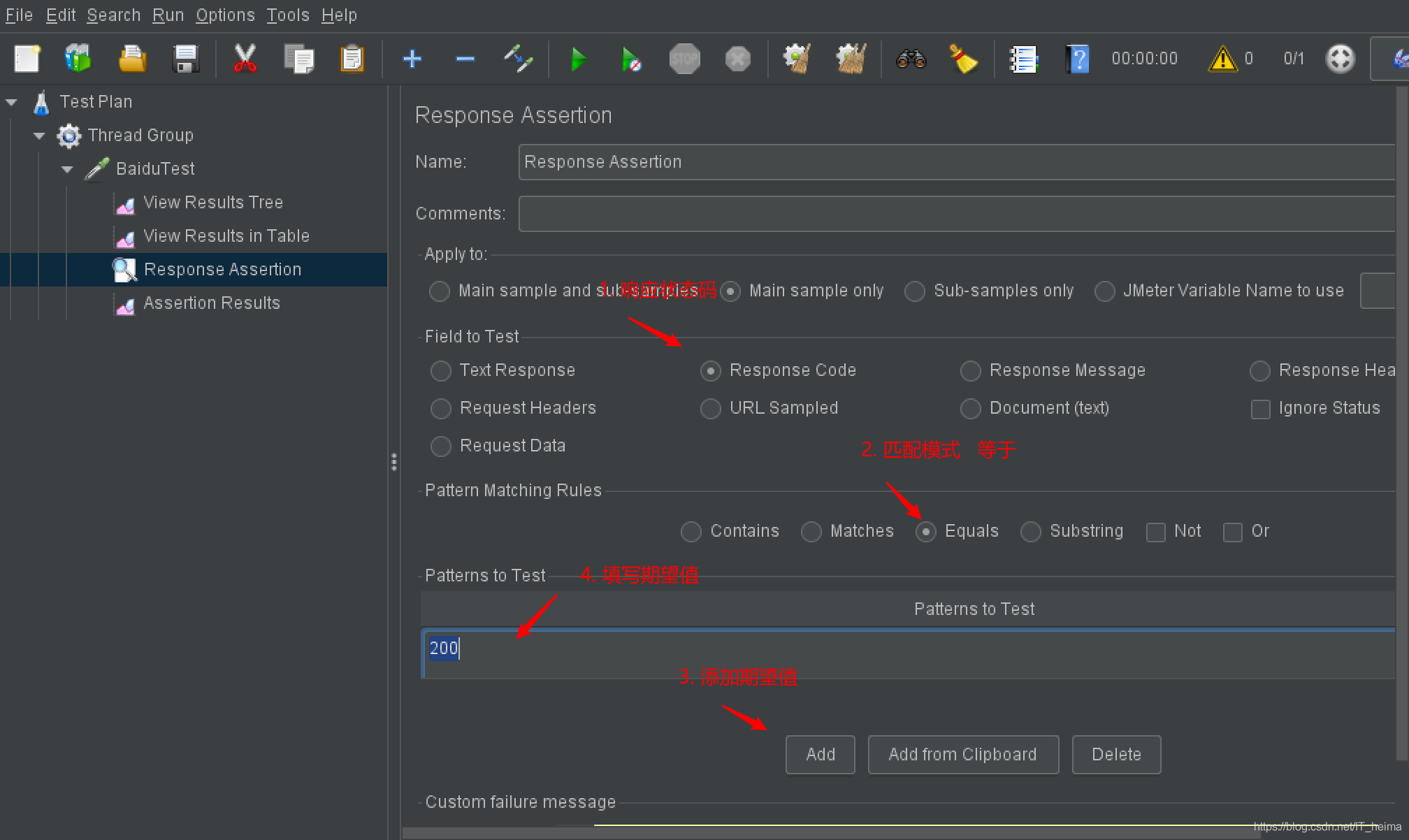Viewport: 1409px width, 840px height.
Task: Select View Results in Table item
Action: [226, 236]
